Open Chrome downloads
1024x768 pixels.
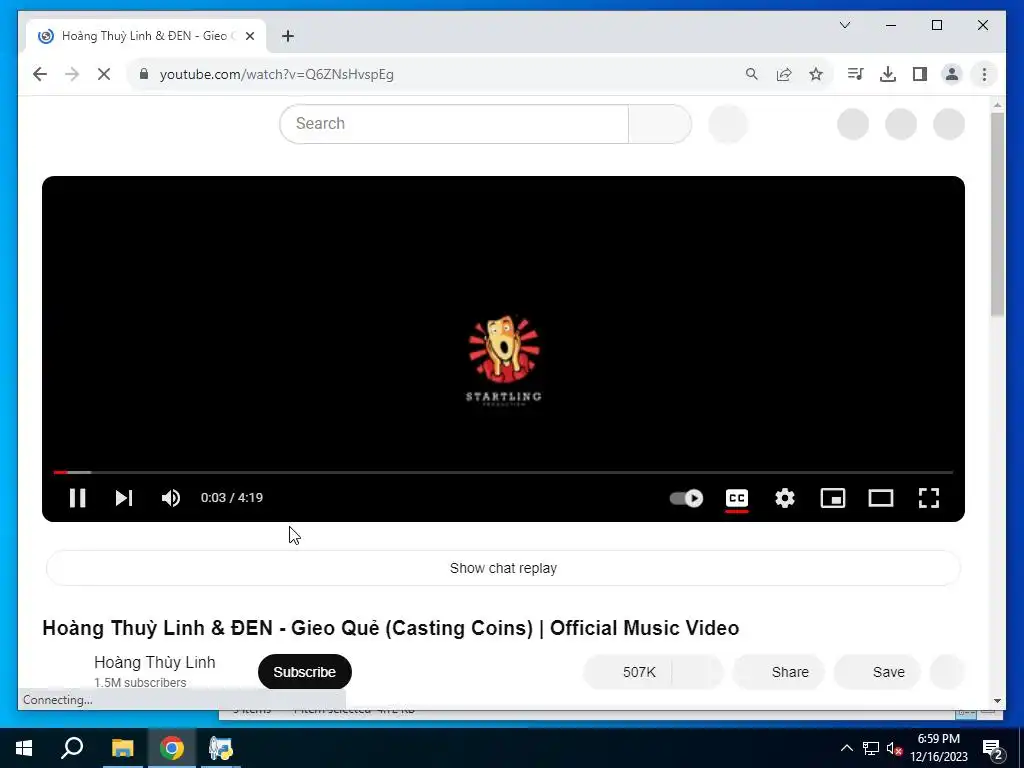(888, 74)
